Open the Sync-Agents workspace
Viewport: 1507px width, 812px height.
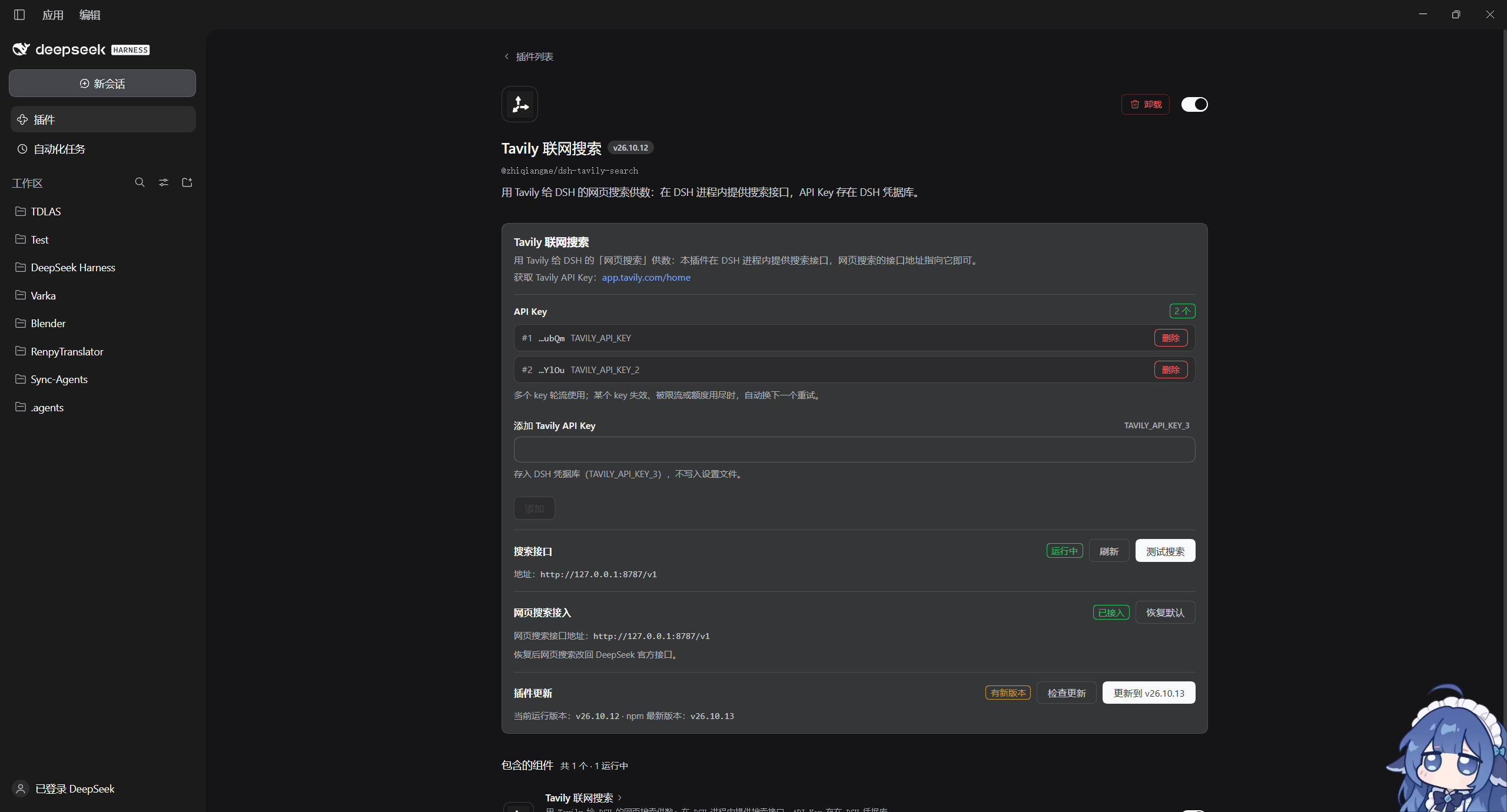pos(102,379)
